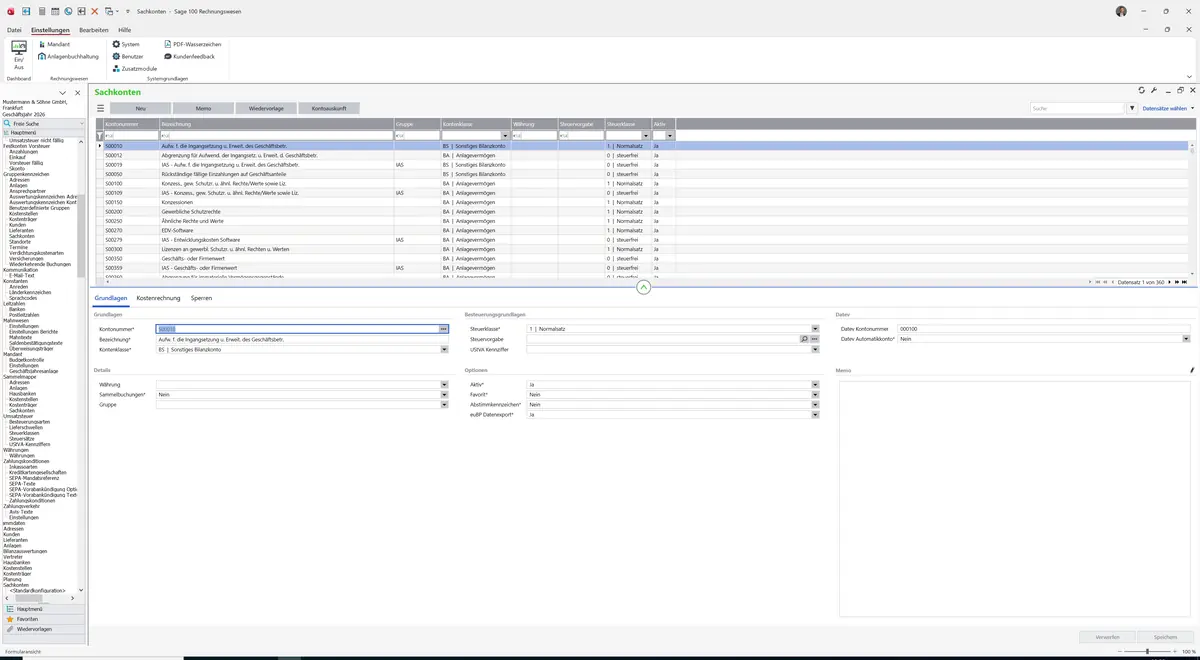Open the Steuerklasse dropdown

(815, 328)
